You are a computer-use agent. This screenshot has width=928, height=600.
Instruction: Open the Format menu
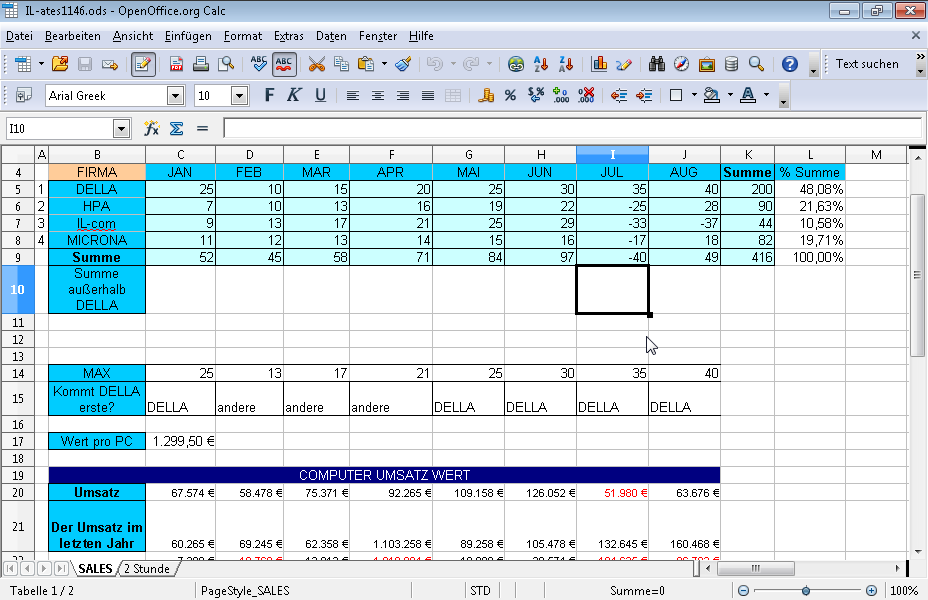[x=243, y=36]
